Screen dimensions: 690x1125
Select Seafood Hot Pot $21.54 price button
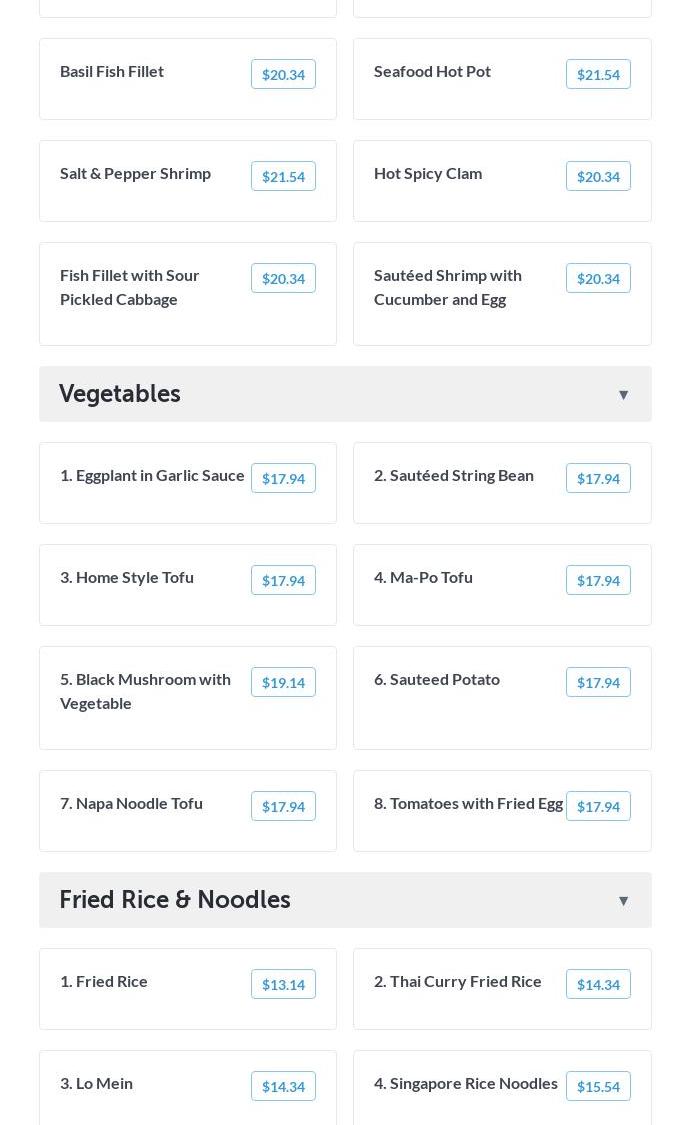click(x=598, y=75)
